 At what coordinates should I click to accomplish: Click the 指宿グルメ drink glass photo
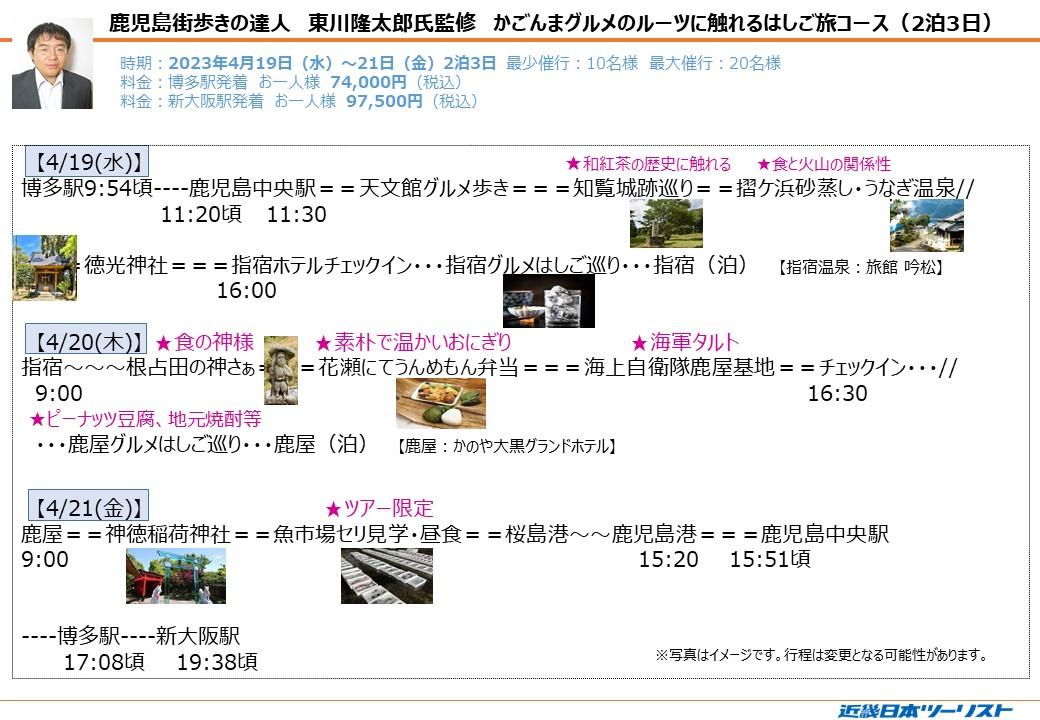549,300
